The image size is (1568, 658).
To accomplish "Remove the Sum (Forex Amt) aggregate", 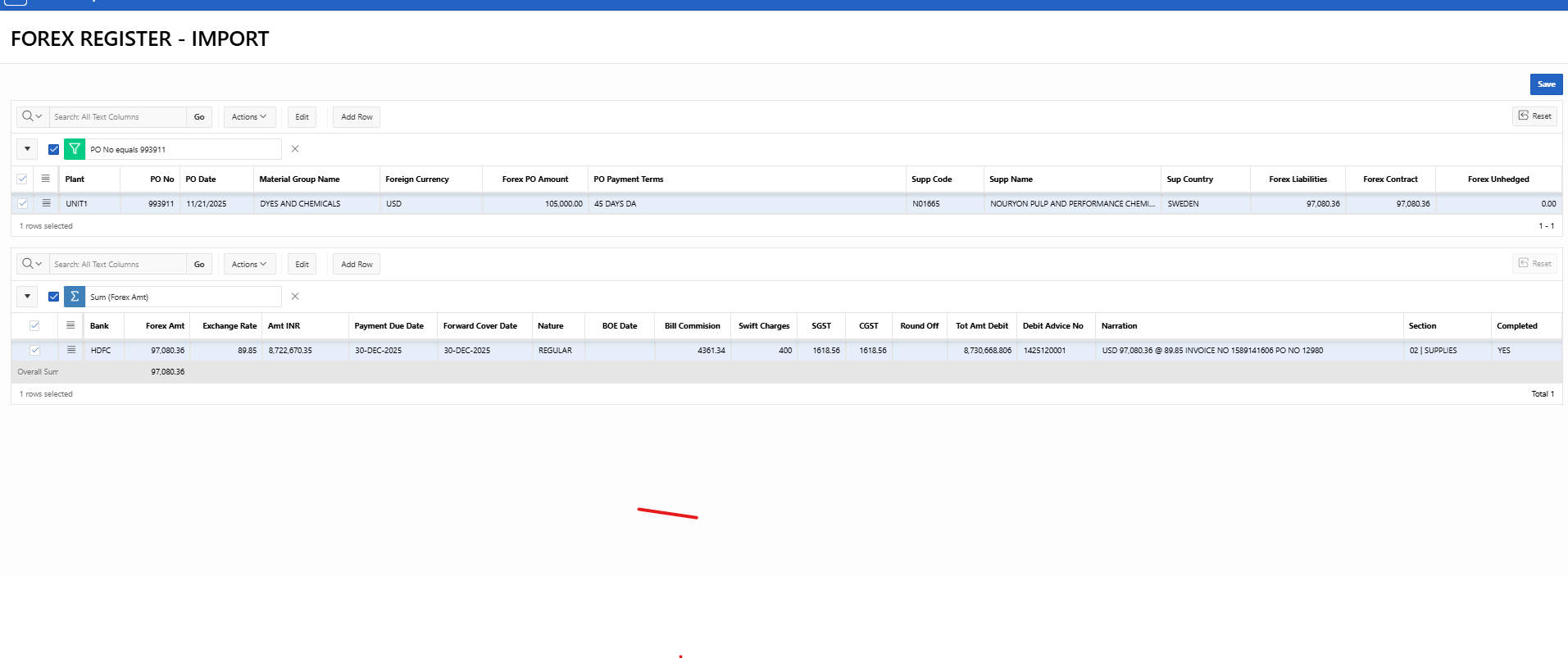I will tap(295, 297).
